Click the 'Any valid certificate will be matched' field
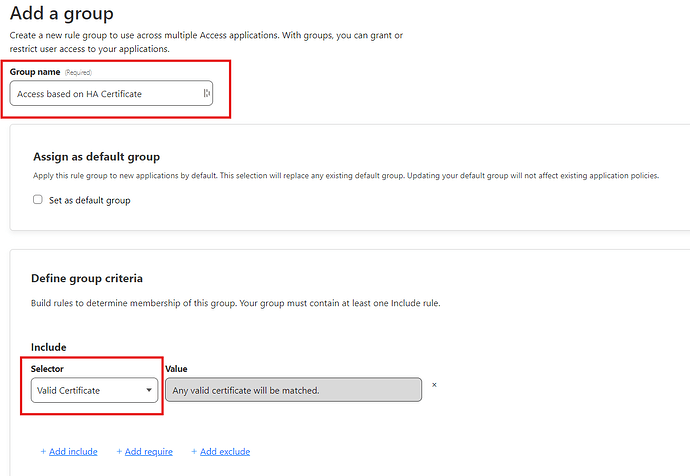The width and height of the screenshot is (690, 476). point(293,390)
